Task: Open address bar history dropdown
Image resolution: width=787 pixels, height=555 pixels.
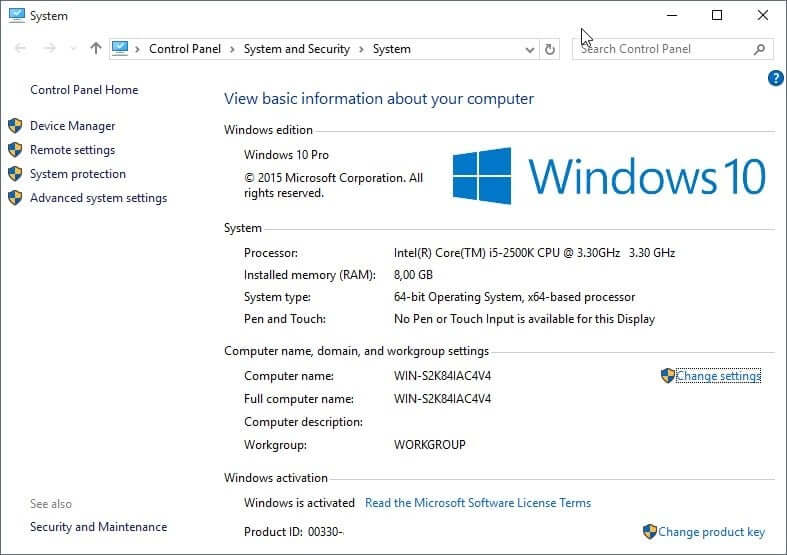Action: pos(530,50)
